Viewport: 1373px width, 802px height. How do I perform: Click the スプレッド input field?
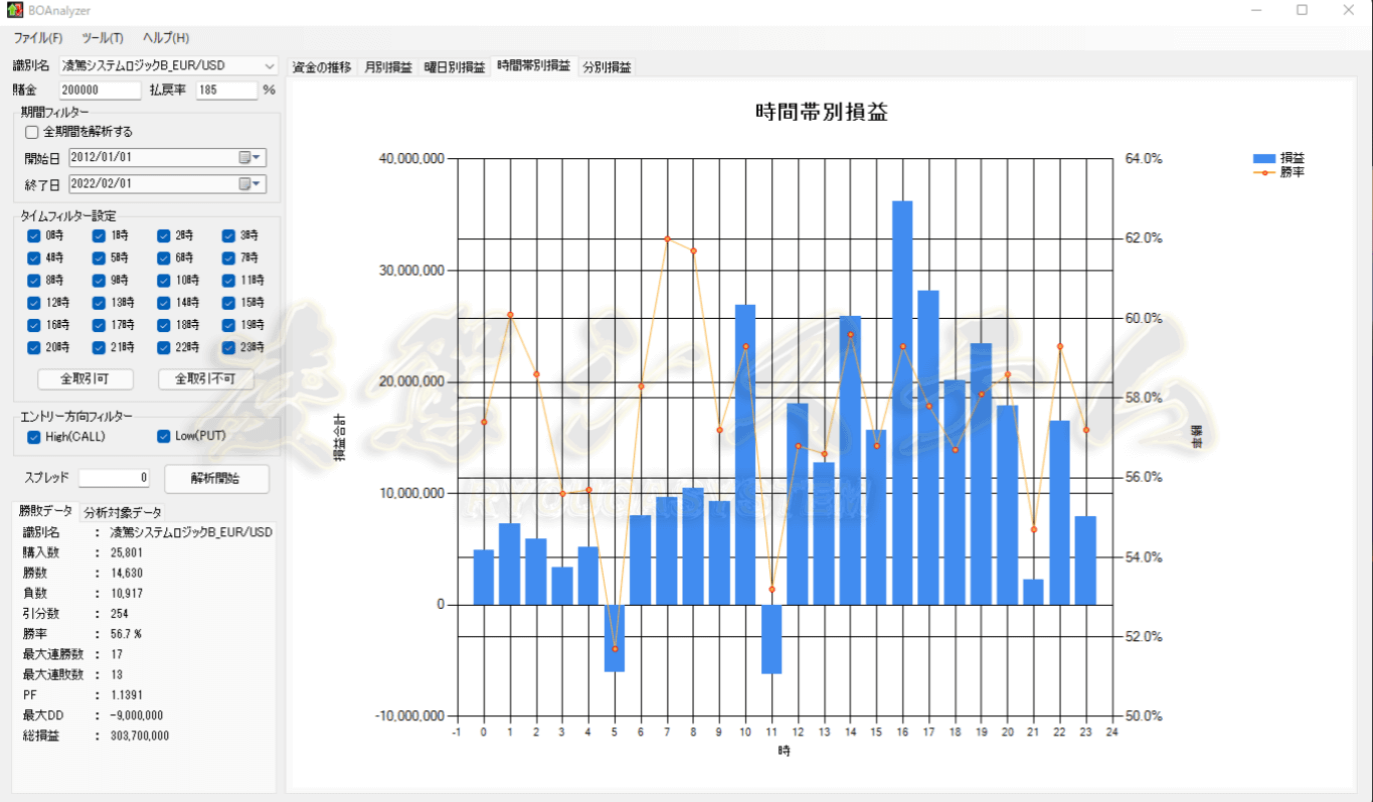[x=115, y=478]
